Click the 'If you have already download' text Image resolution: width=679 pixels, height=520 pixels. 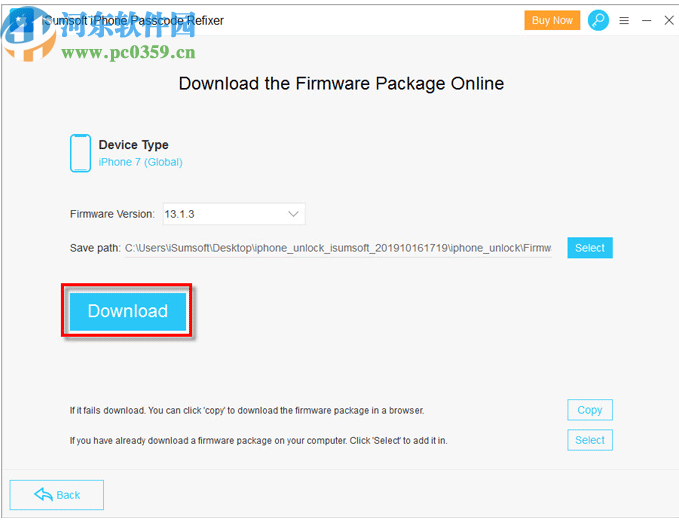click(259, 441)
